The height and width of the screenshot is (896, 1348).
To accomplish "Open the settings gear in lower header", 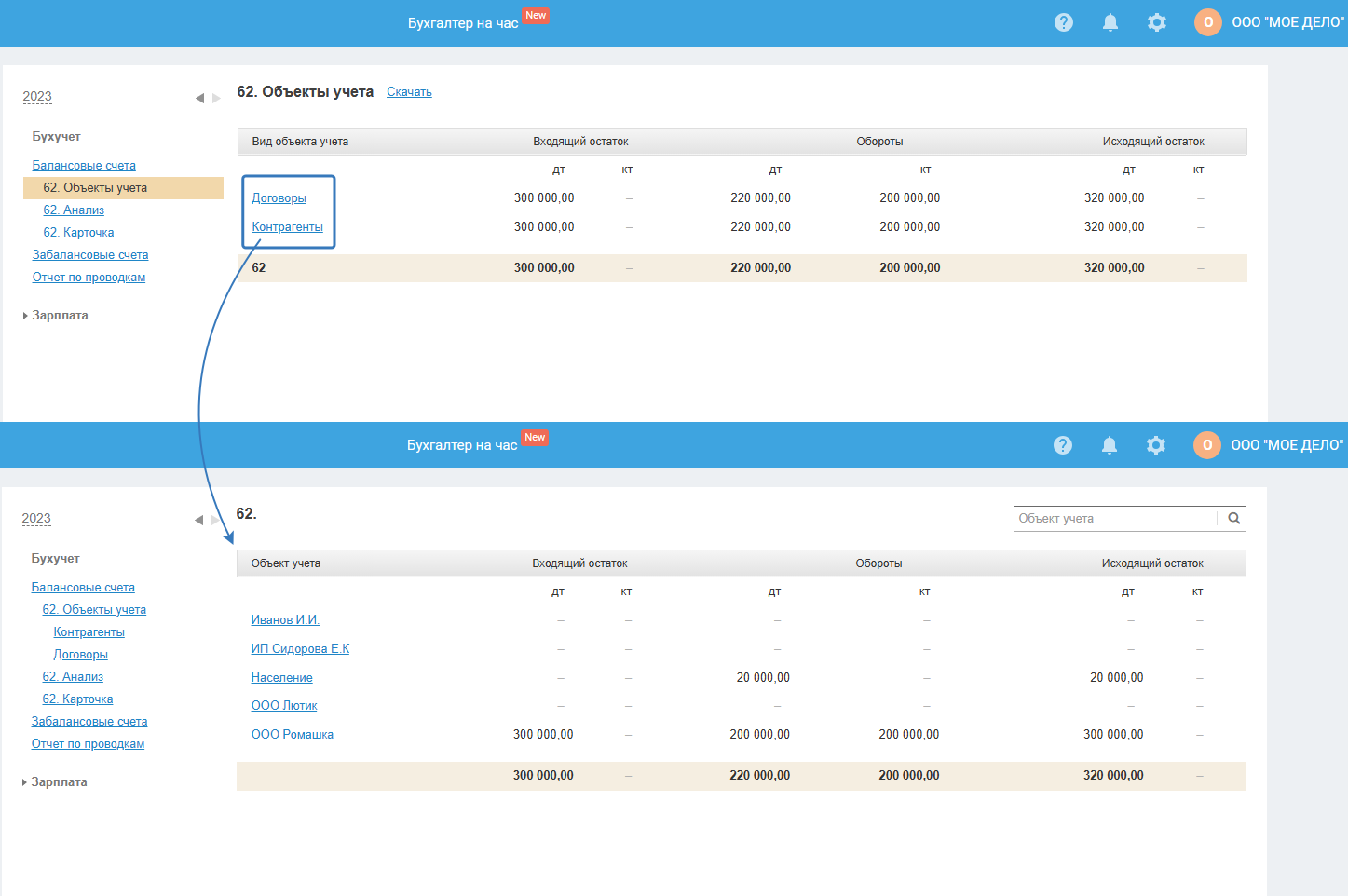I will pos(1156,445).
